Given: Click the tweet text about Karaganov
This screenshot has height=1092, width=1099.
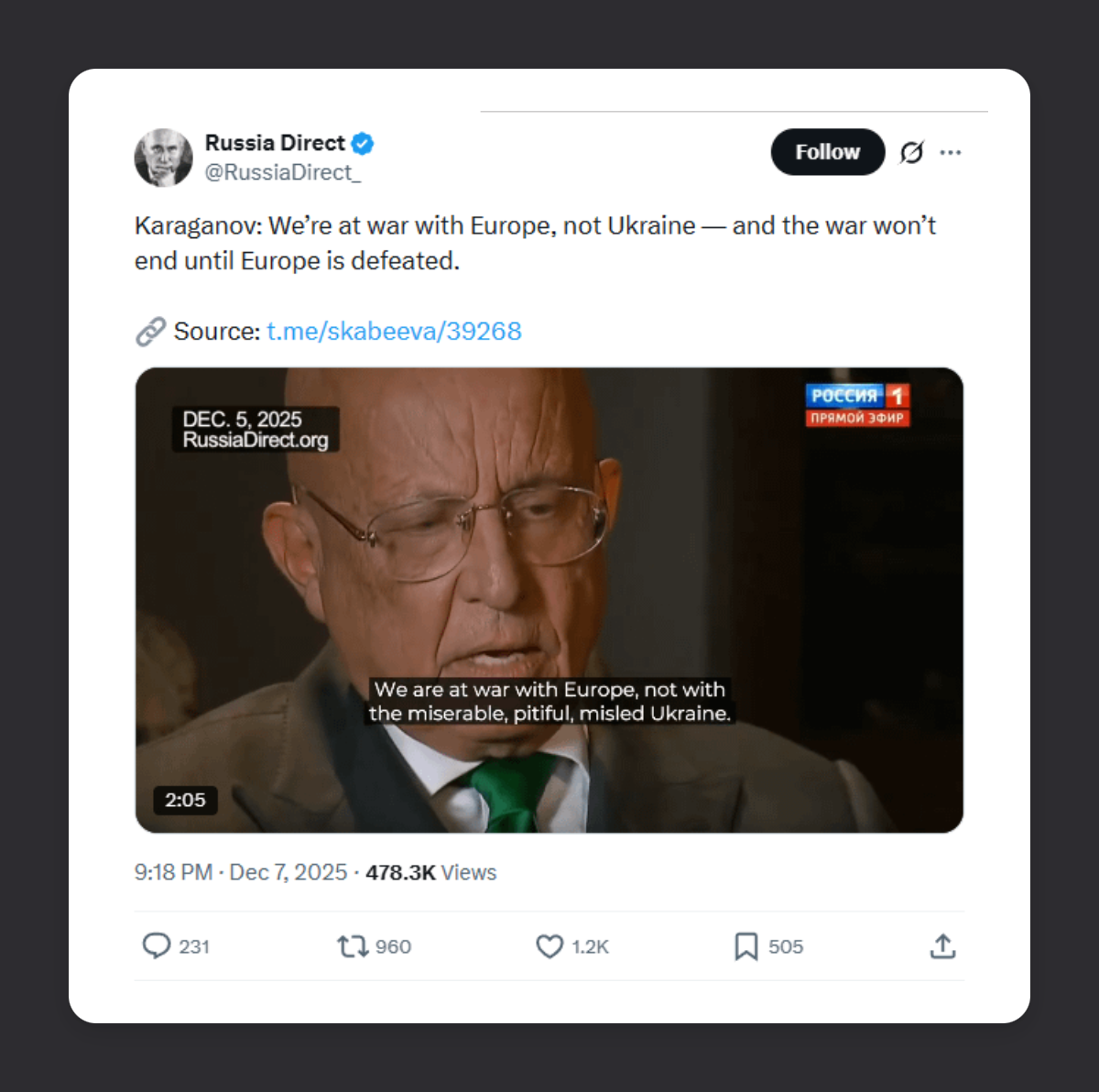Looking at the screenshot, I should click(535, 243).
